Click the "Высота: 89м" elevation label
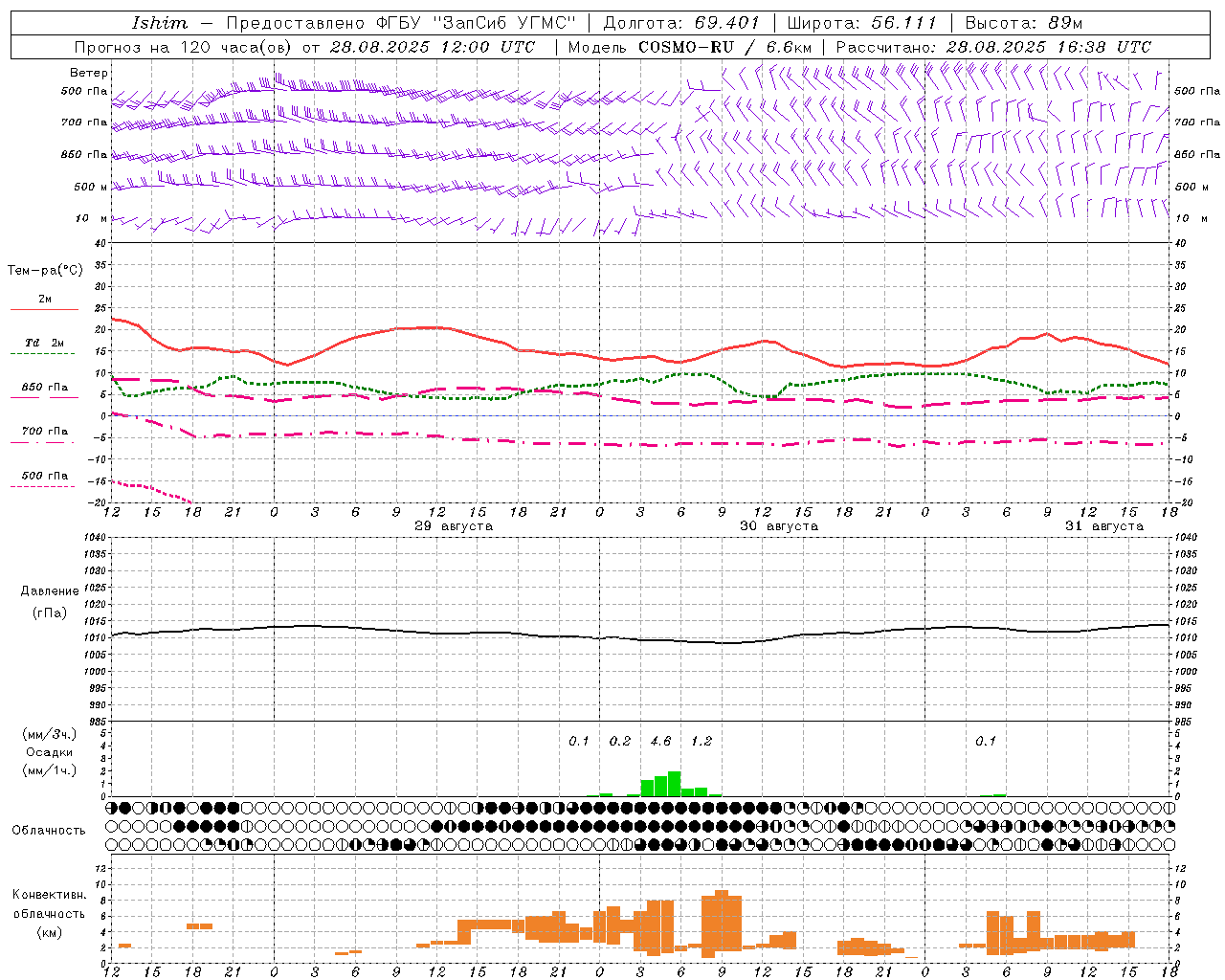This screenshot has height=980, width=1225. pos(1024,23)
